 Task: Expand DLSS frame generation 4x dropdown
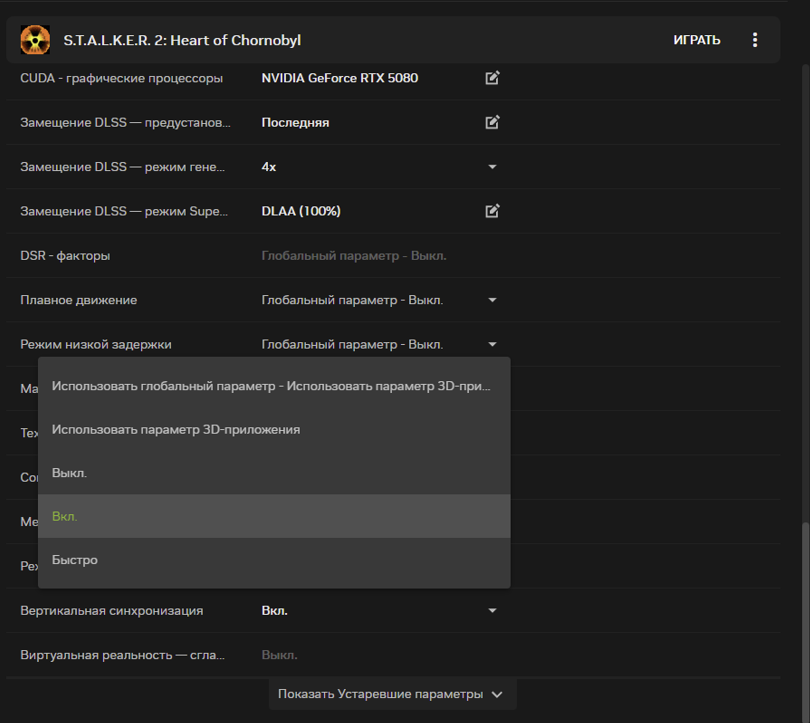pyautogui.click(x=492, y=167)
